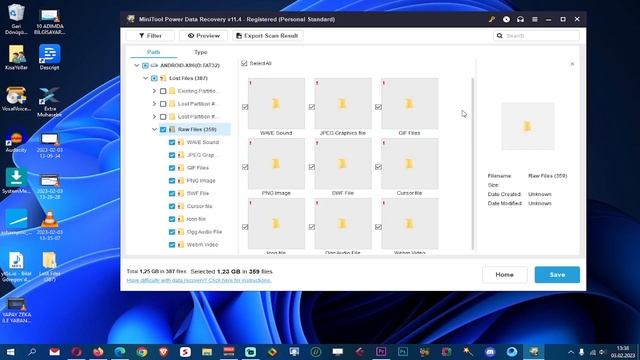The image size is (640, 360).
Task: Check the second Lost Partition checkbox
Action: point(163,116)
